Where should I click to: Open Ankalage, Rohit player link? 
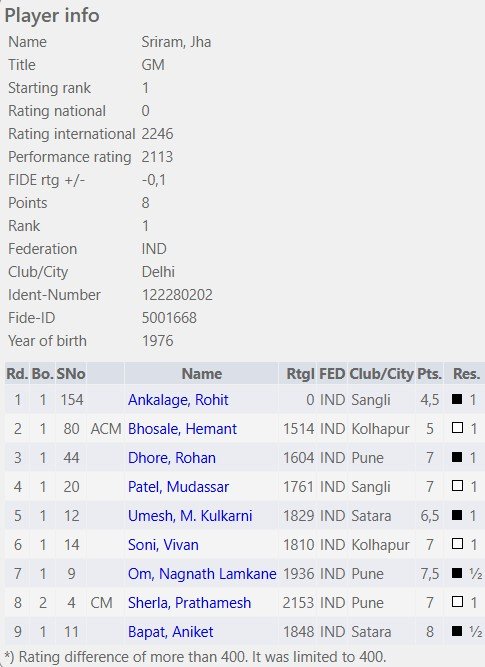pyautogui.click(x=178, y=400)
